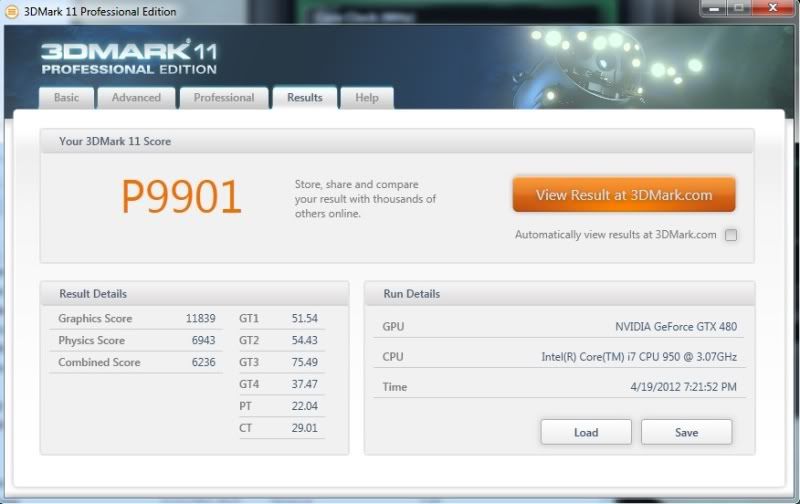Close the 3DMark 11 window
800x504 pixels.
773,8
